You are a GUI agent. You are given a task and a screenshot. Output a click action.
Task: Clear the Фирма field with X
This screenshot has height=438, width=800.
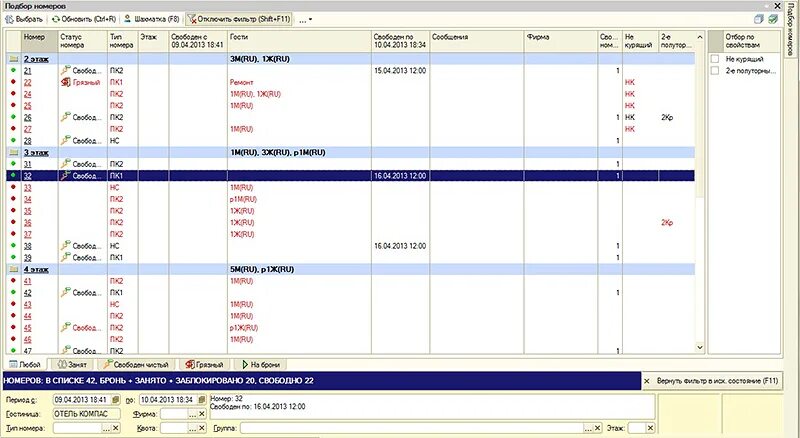[202, 414]
